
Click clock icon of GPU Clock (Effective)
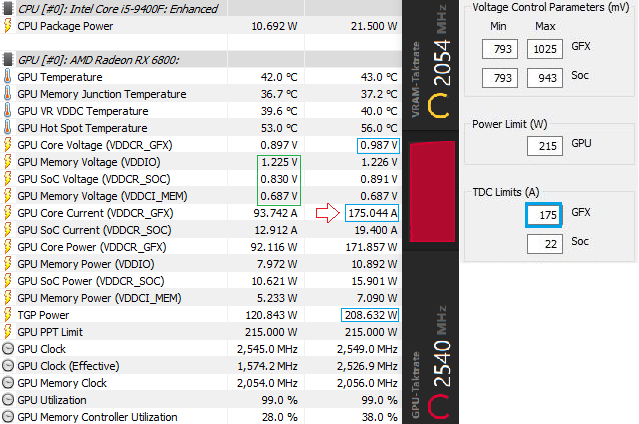[8, 366]
